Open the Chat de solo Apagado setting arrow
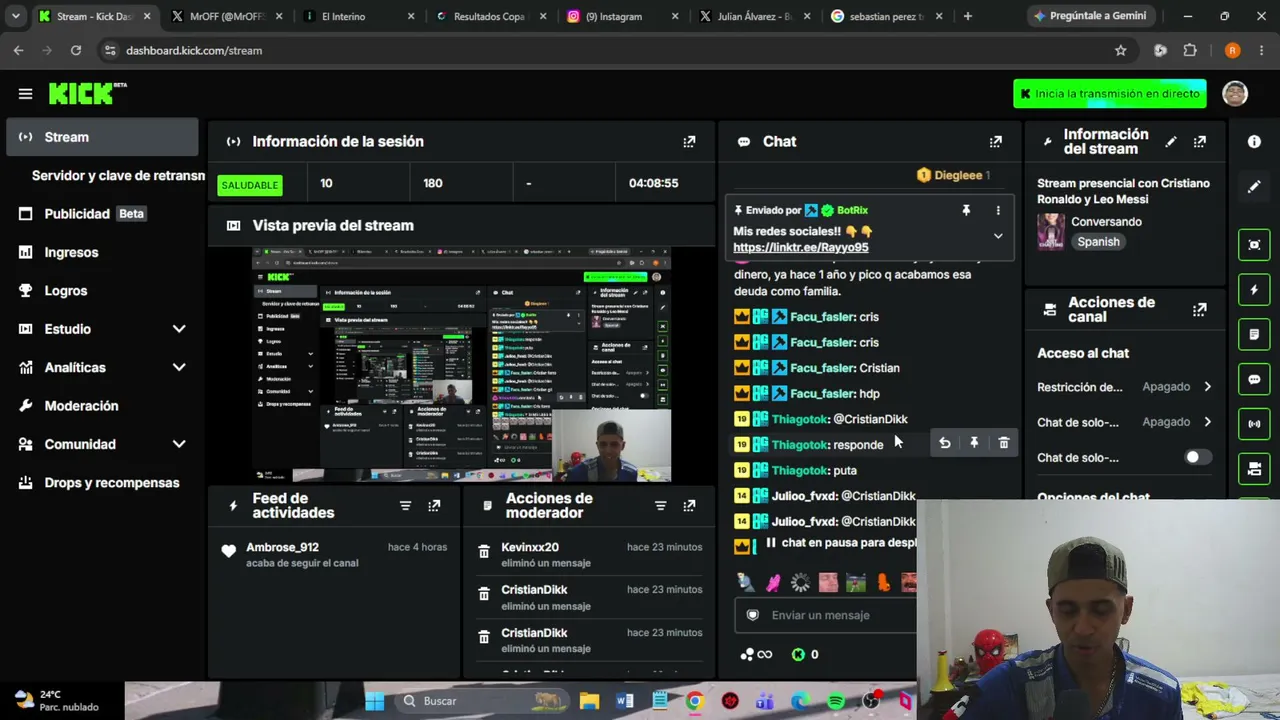1280x720 pixels. coord(1207,422)
